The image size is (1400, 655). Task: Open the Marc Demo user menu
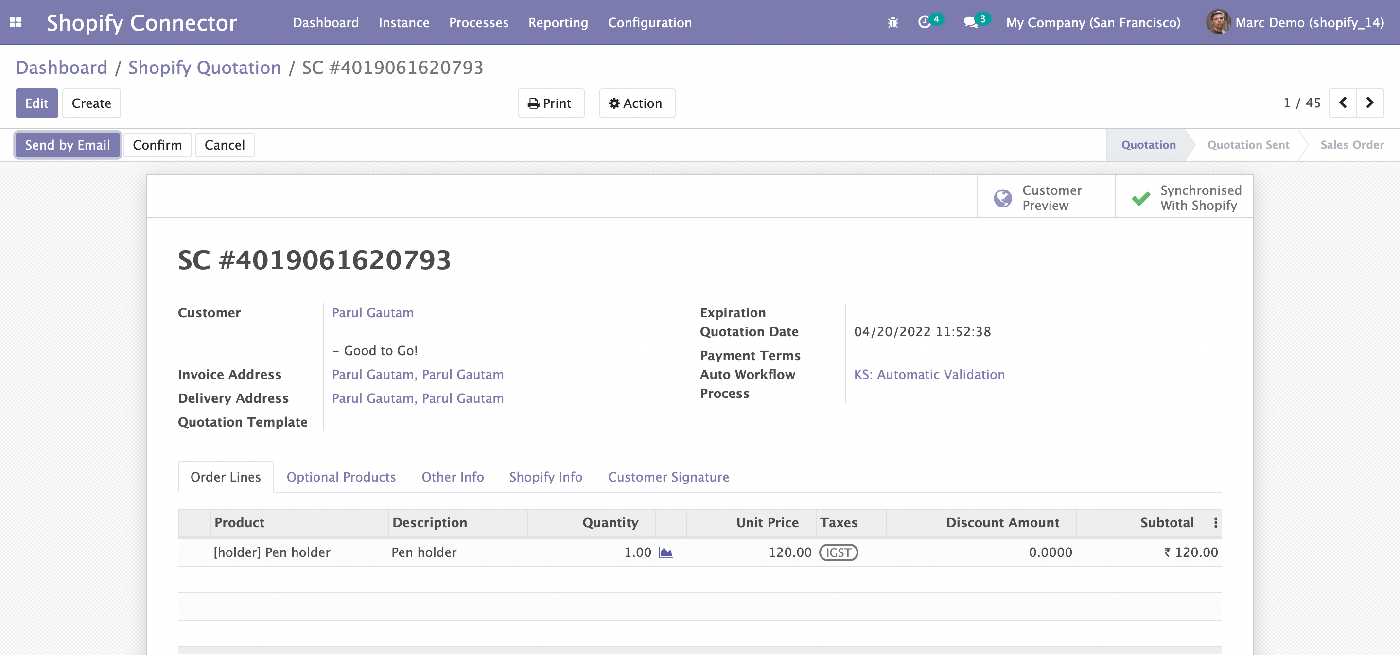click(x=1295, y=22)
